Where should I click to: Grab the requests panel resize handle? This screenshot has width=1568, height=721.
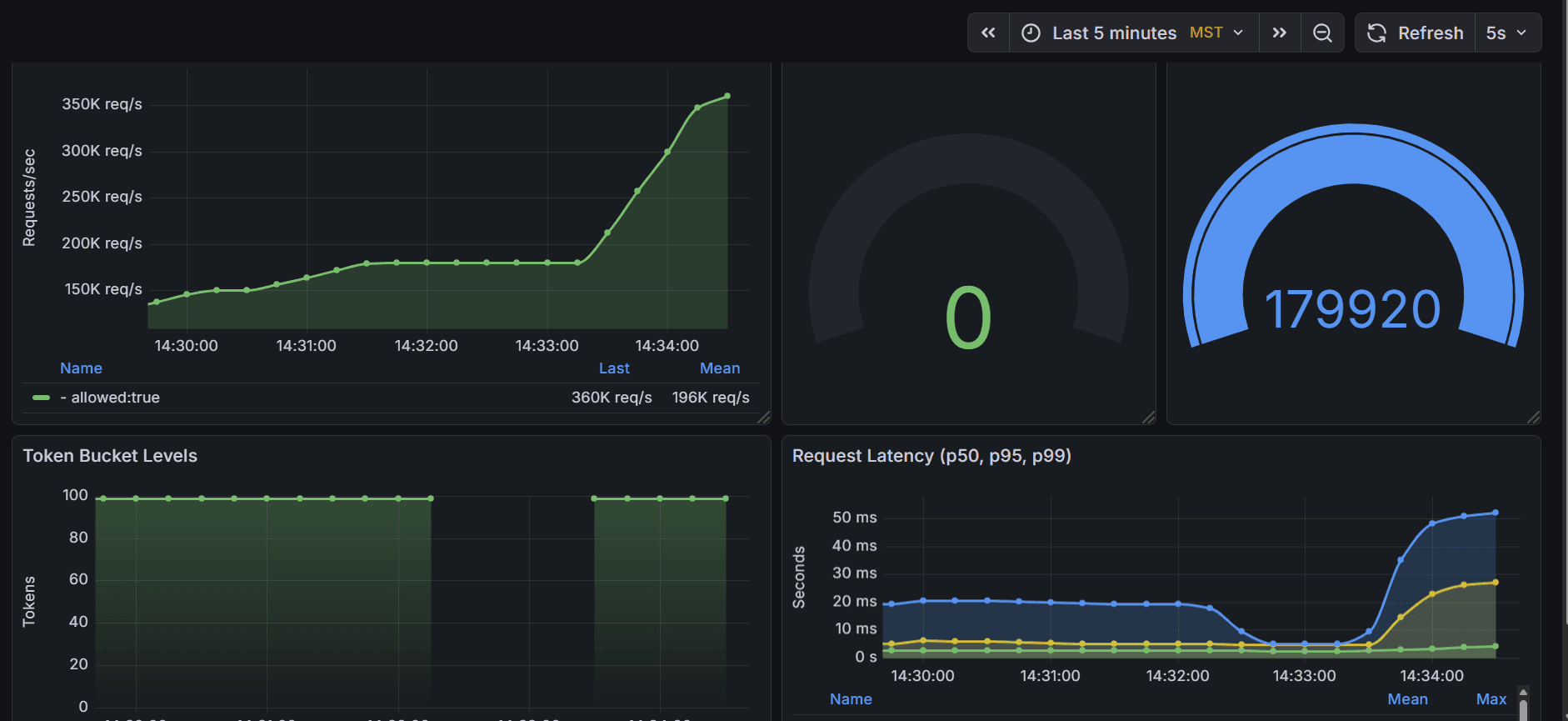764,418
